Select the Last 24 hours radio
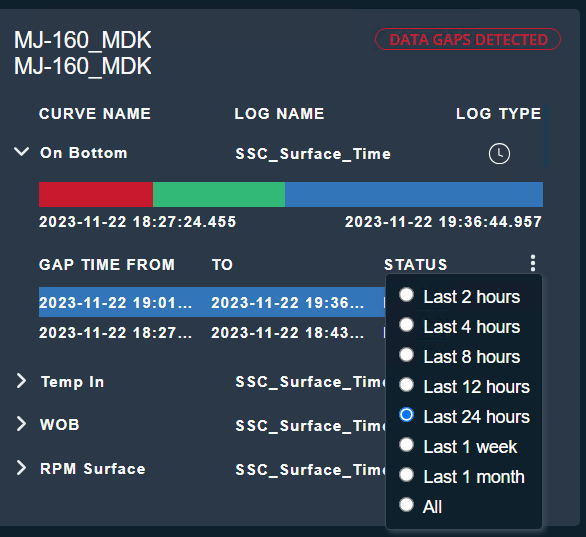Image resolution: width=586 pixels, height=537 pixels. [406, 415]
